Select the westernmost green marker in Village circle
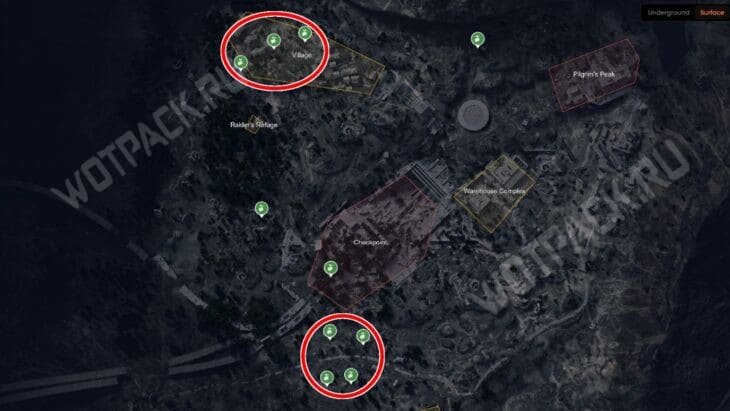The image size is (730, 411). pyautogui.click(x=241, y=63)
